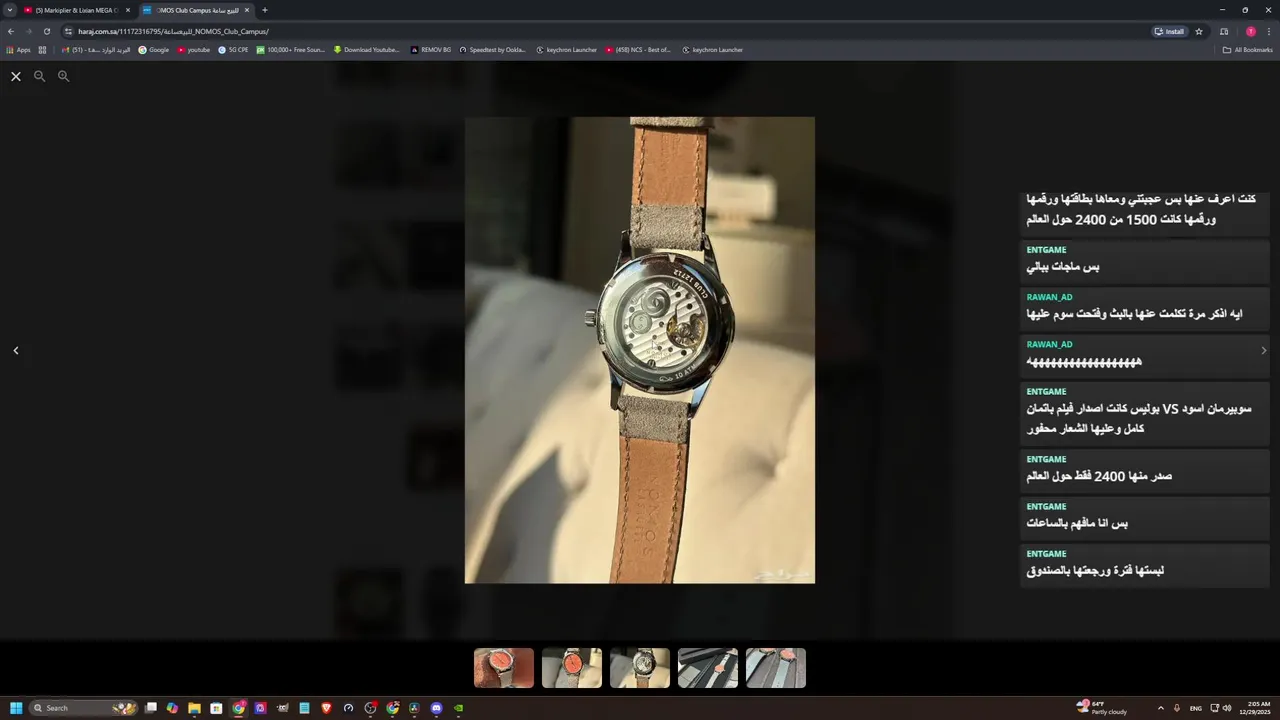Click the taskbar Search box
The width and height of the screenshot is (1280, 720).
point(84,708)
